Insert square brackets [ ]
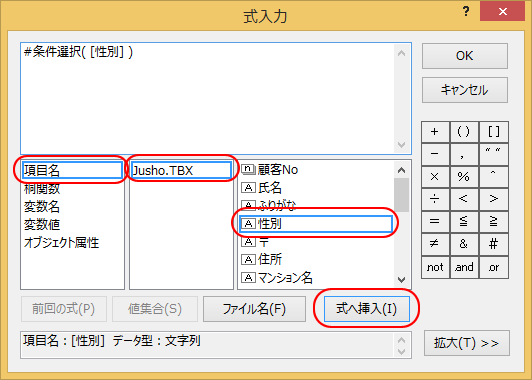The width and height of the screenshot is (532, 380). coord(494,132)
